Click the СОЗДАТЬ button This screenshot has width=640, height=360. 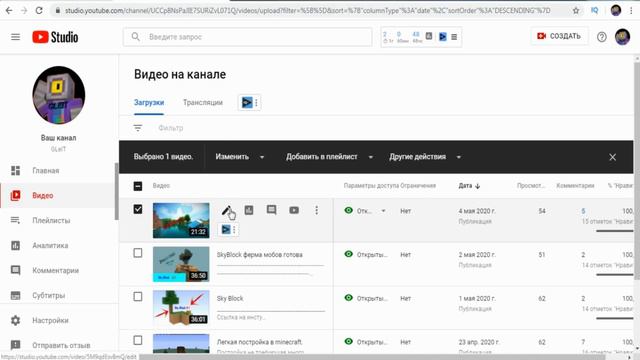(x=559, y=36)
